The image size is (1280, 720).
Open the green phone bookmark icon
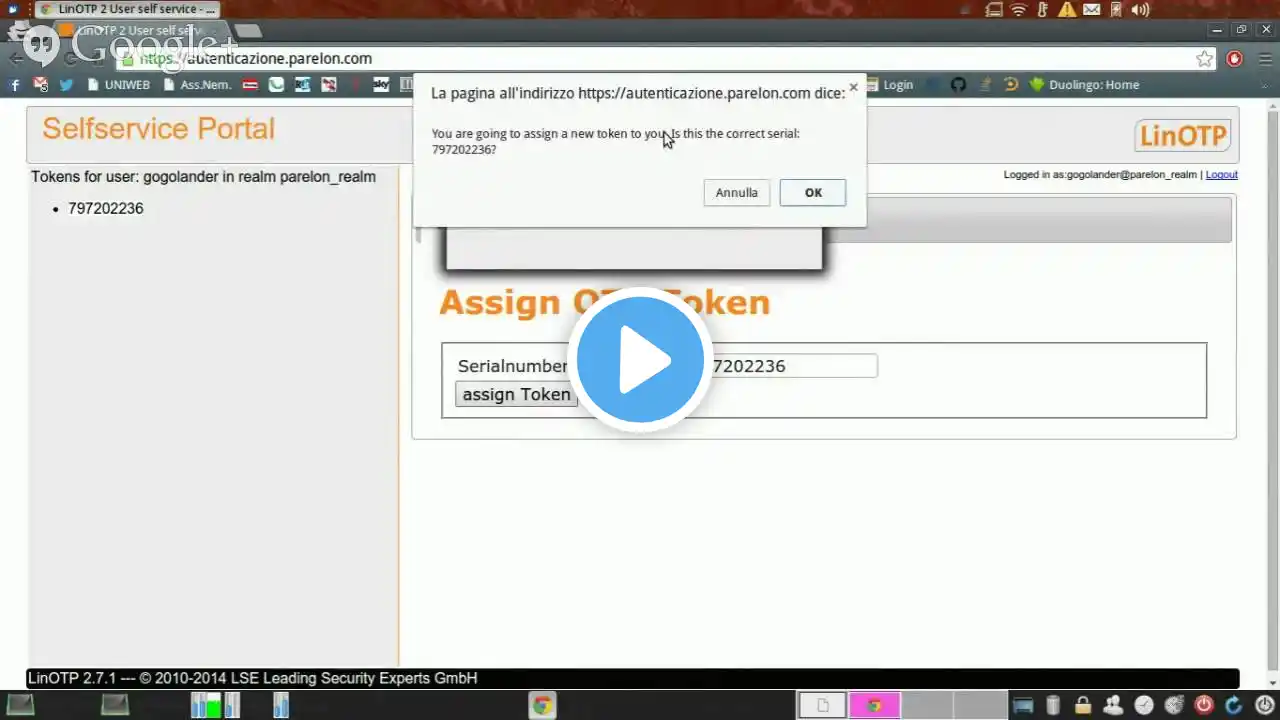[276, 85]
